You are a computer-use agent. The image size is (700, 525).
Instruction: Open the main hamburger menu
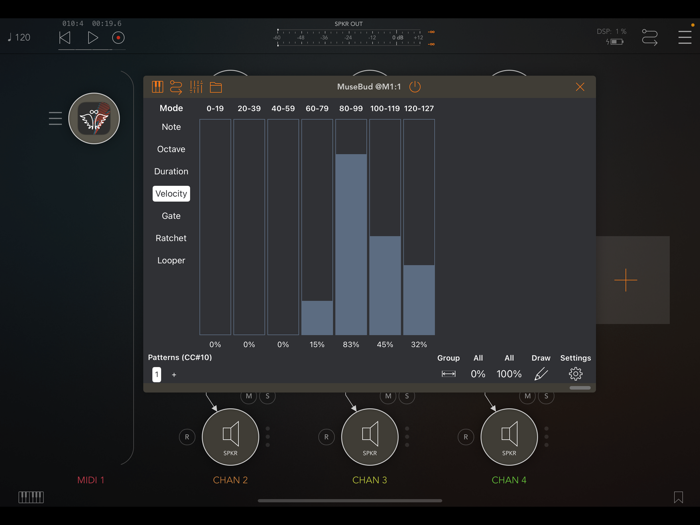tap(684, 38)
